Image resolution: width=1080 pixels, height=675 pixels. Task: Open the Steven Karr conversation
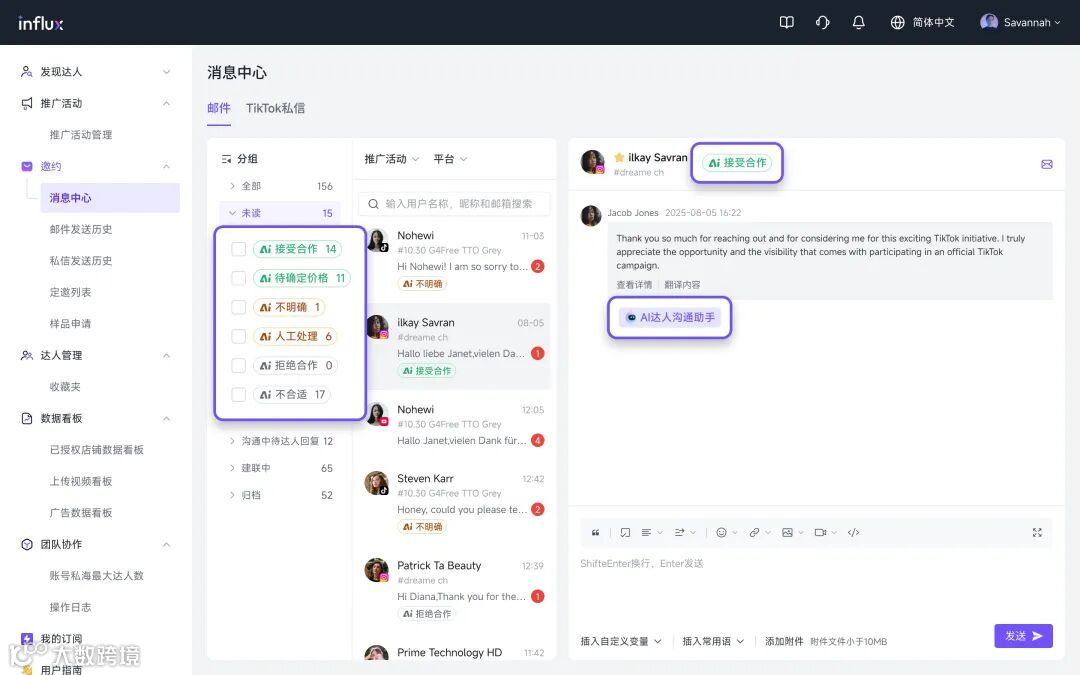coord(455,503)
